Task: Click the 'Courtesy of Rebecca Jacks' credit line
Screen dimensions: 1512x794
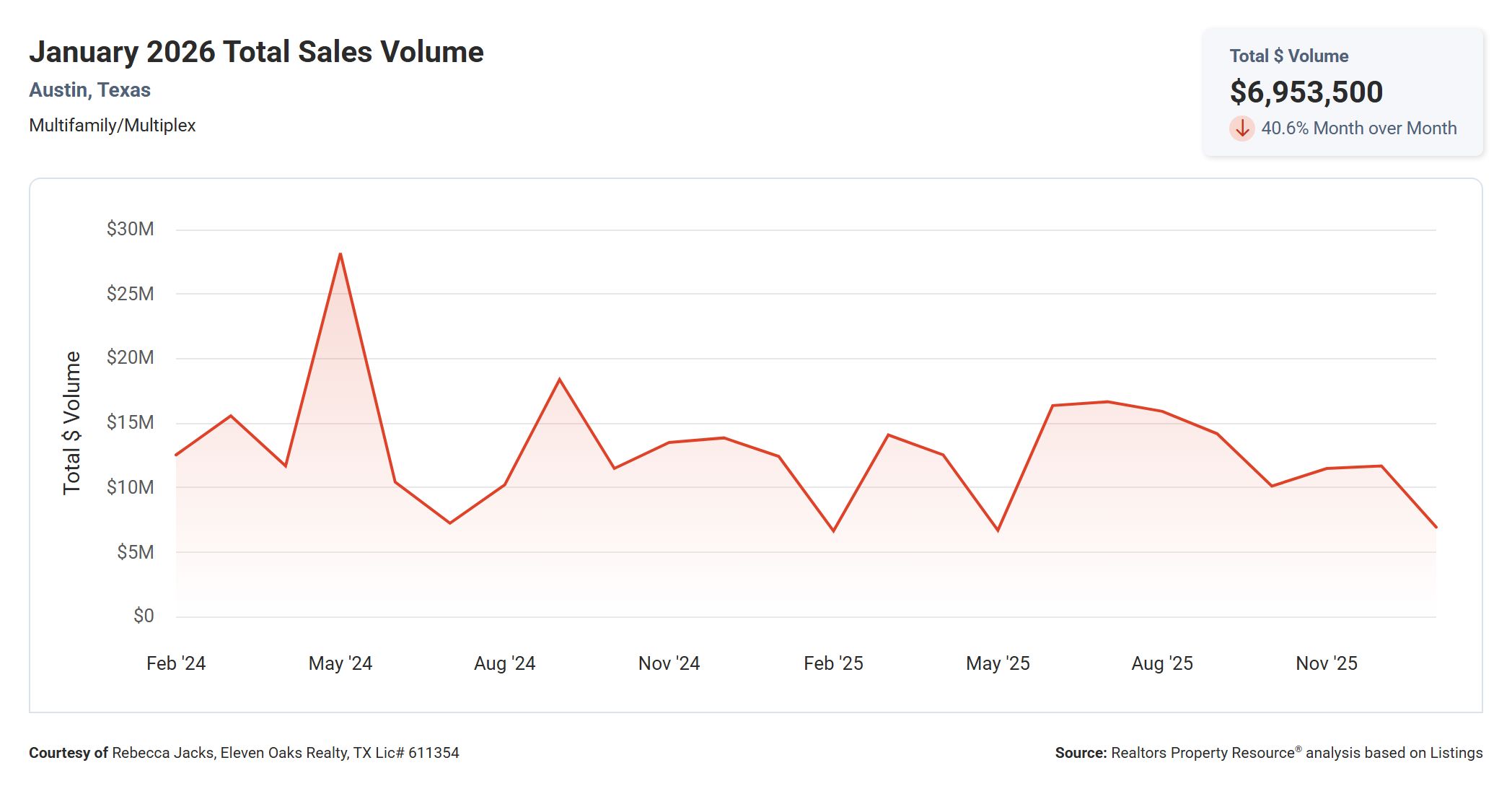Action: tap(244, 753)
